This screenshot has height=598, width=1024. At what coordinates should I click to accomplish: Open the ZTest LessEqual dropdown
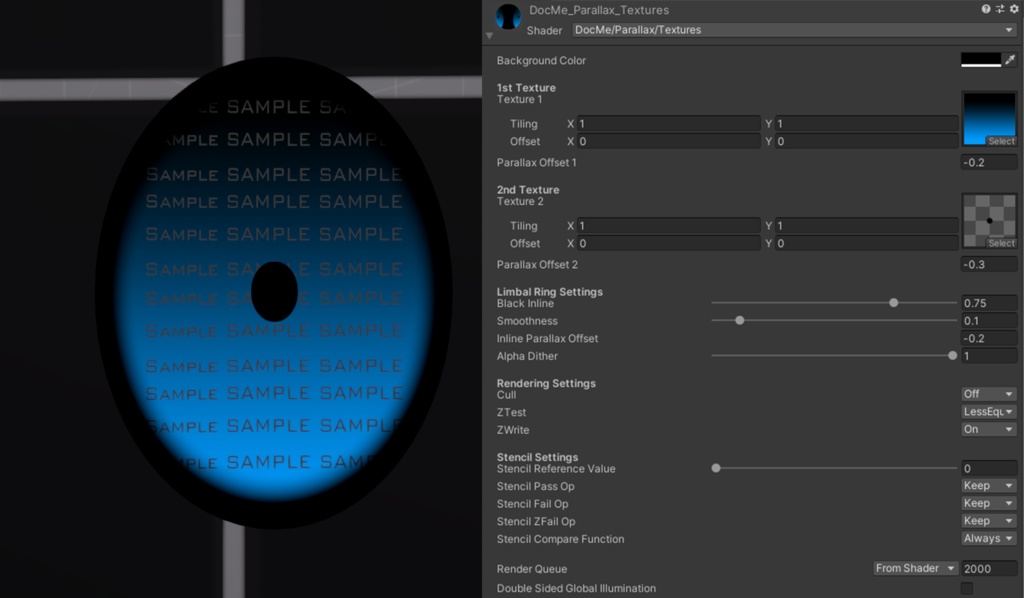(987, 411)
